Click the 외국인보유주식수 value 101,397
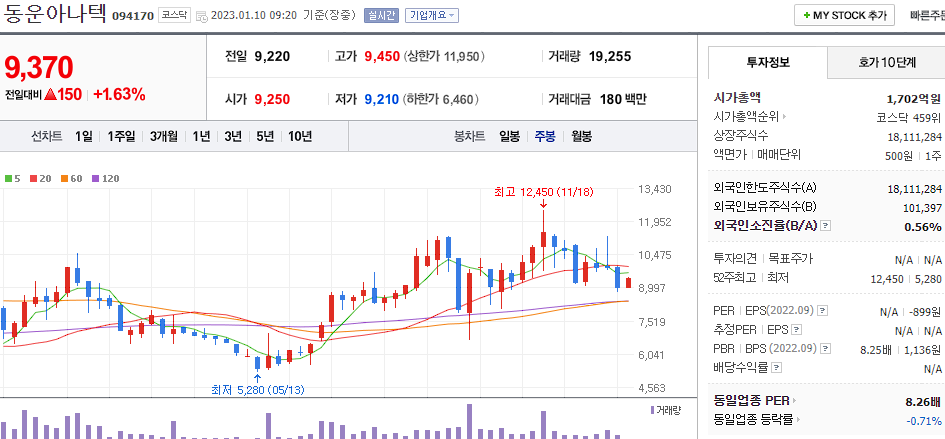Image resolution: width=945 pixels, height=439 pixels. tap(923, 208)
